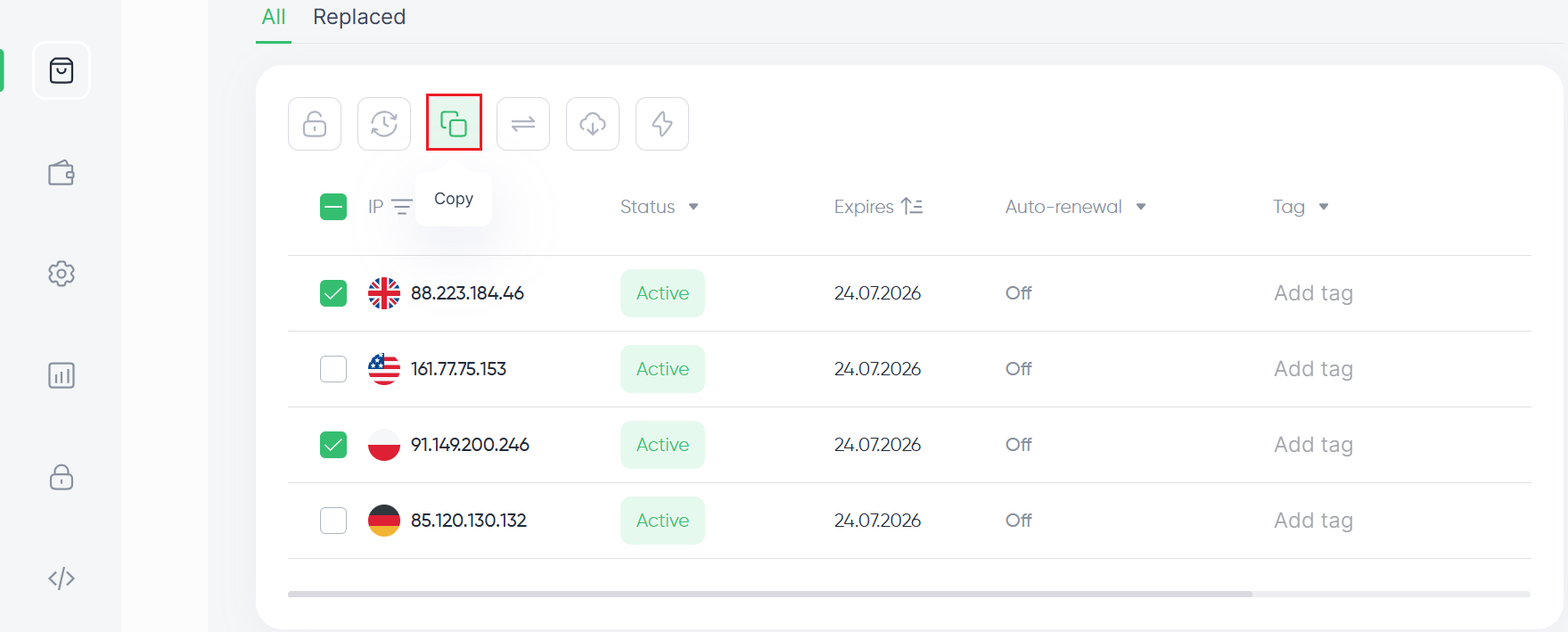Click the expiry date of 85.120.130.132
The image size is (1568, 632).
pos(877,521)
